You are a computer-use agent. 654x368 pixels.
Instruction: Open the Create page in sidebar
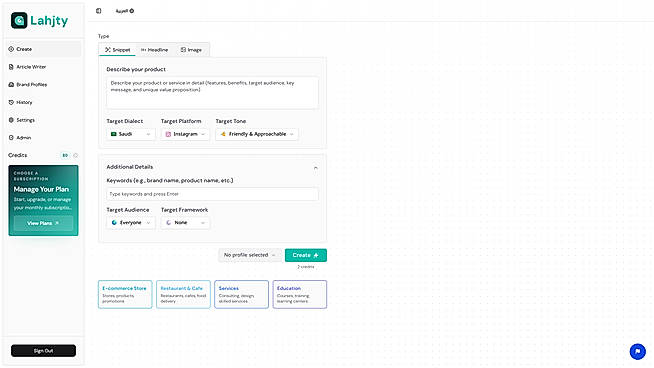[44, 49]
